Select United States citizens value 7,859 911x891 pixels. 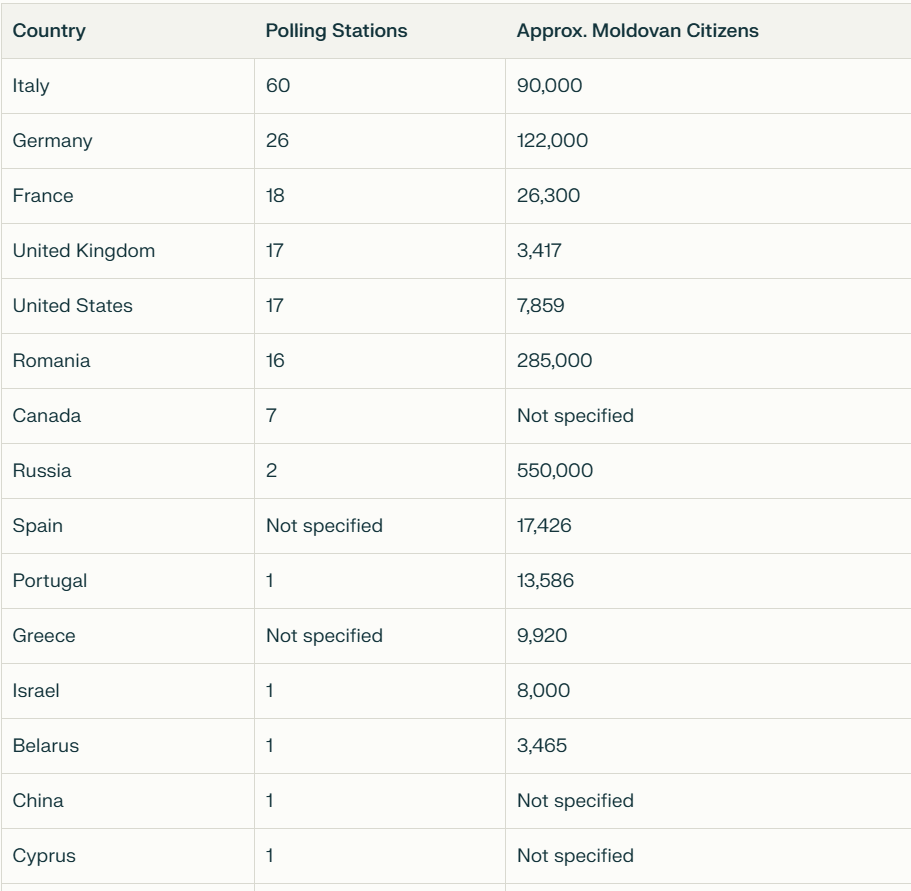tap(541, 306)
